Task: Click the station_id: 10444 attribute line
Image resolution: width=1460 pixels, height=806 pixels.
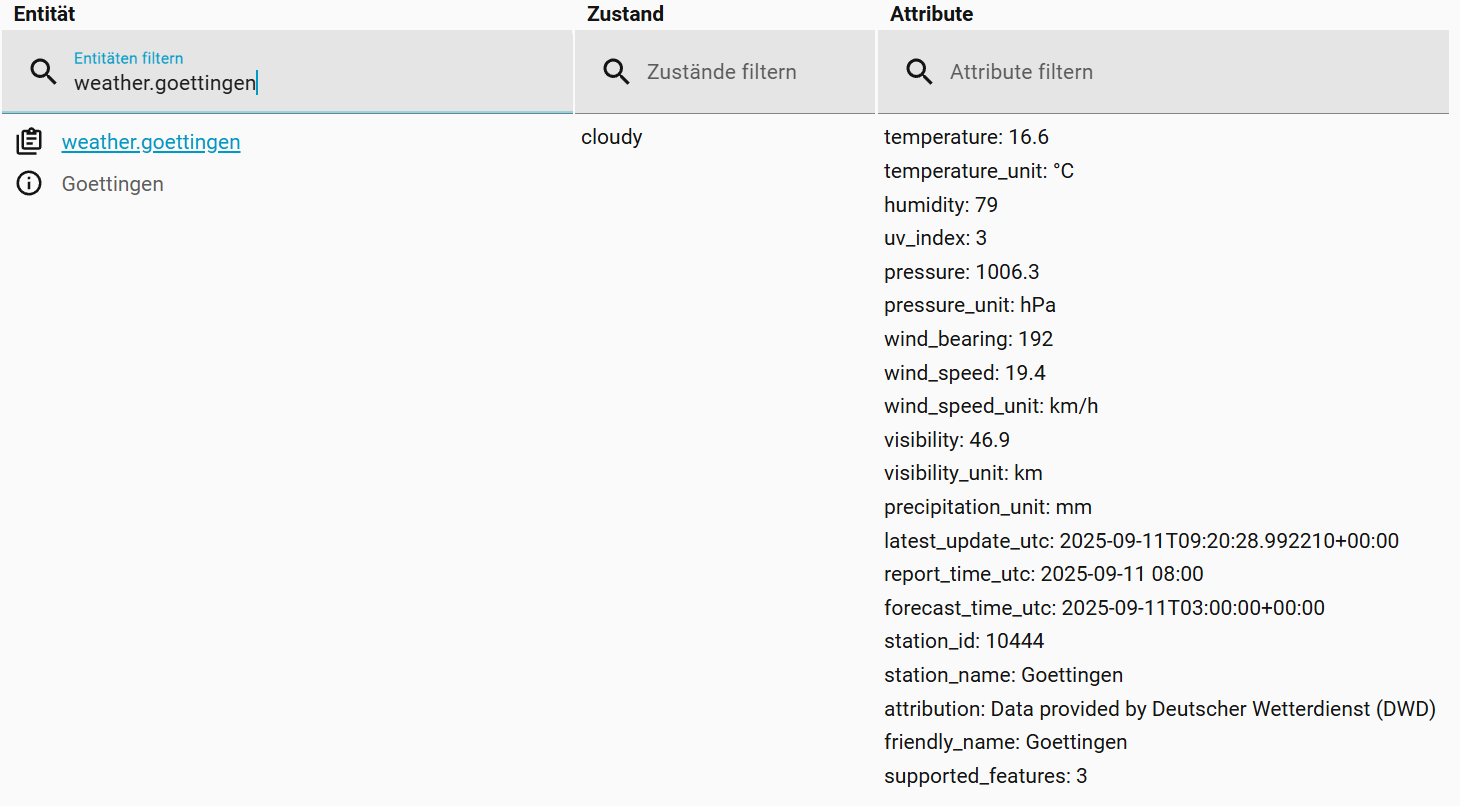Action: (x=964, y=641)
